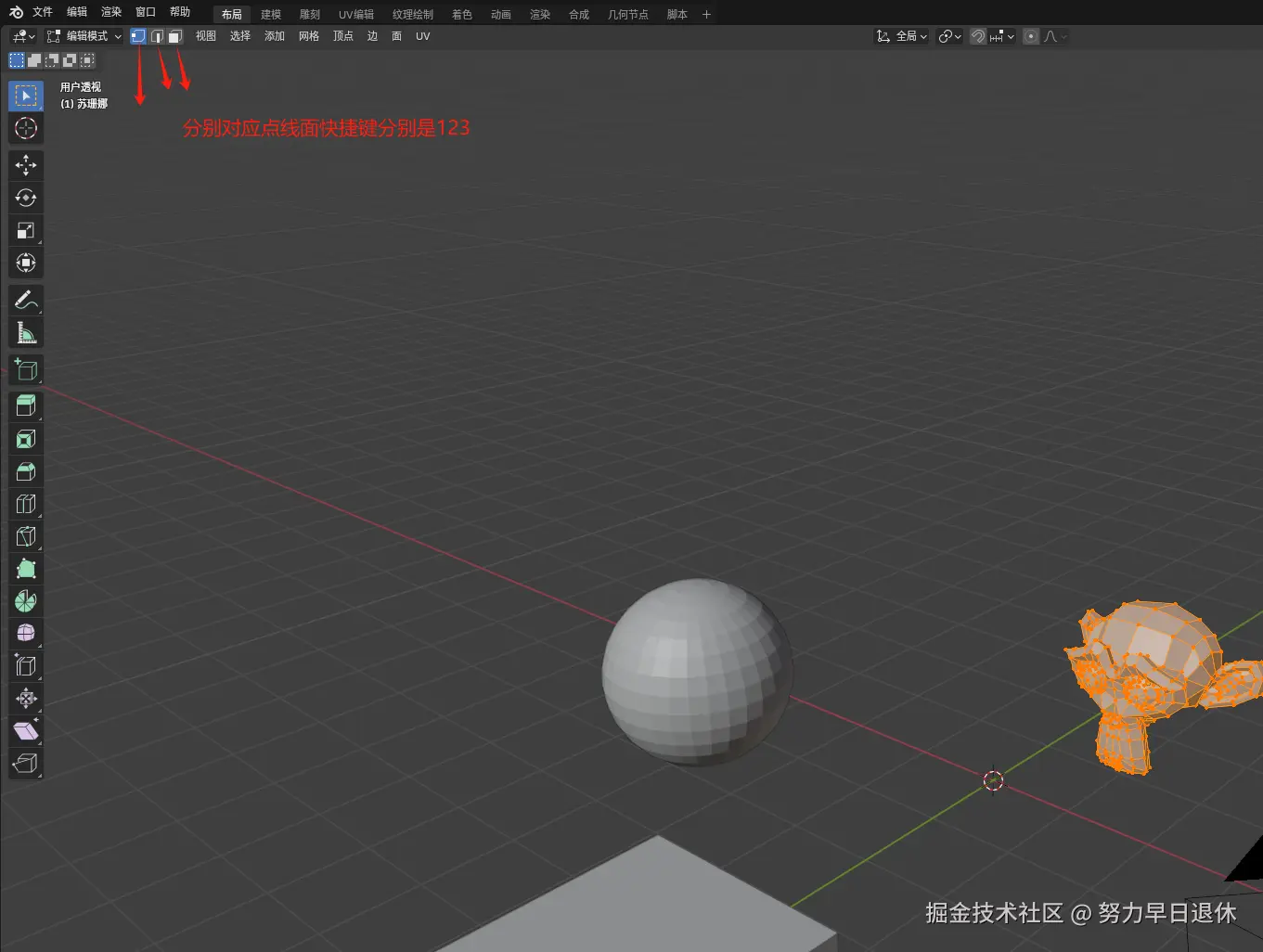Viewport: 1263px width, 952px height.
Task: Open the 编辑 menu
Action: click(x=77, y=12)
